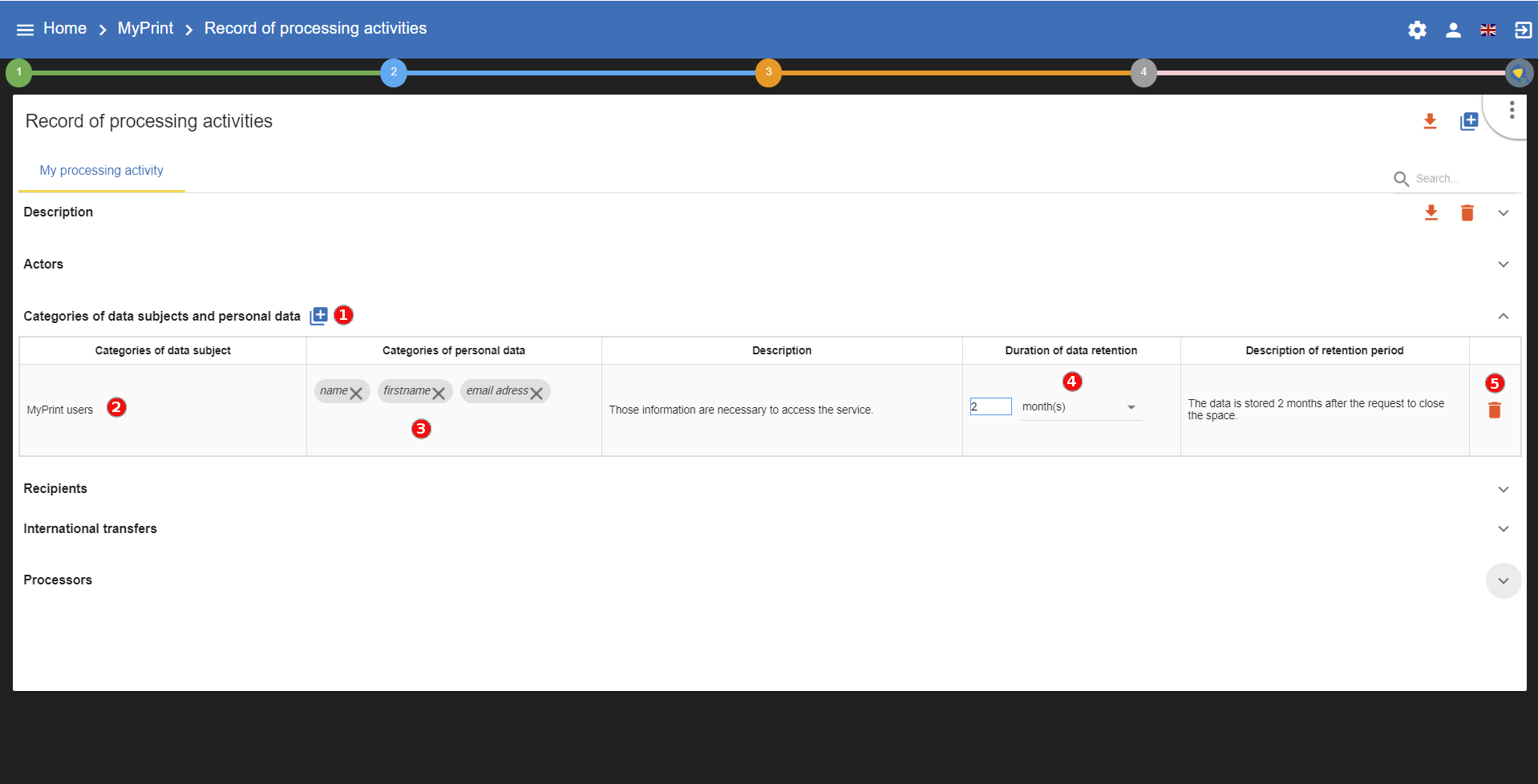Remove the 'email adress' chip
Image resolution: width=1538 pixels, height=784 pixels.
pos(536,393)
